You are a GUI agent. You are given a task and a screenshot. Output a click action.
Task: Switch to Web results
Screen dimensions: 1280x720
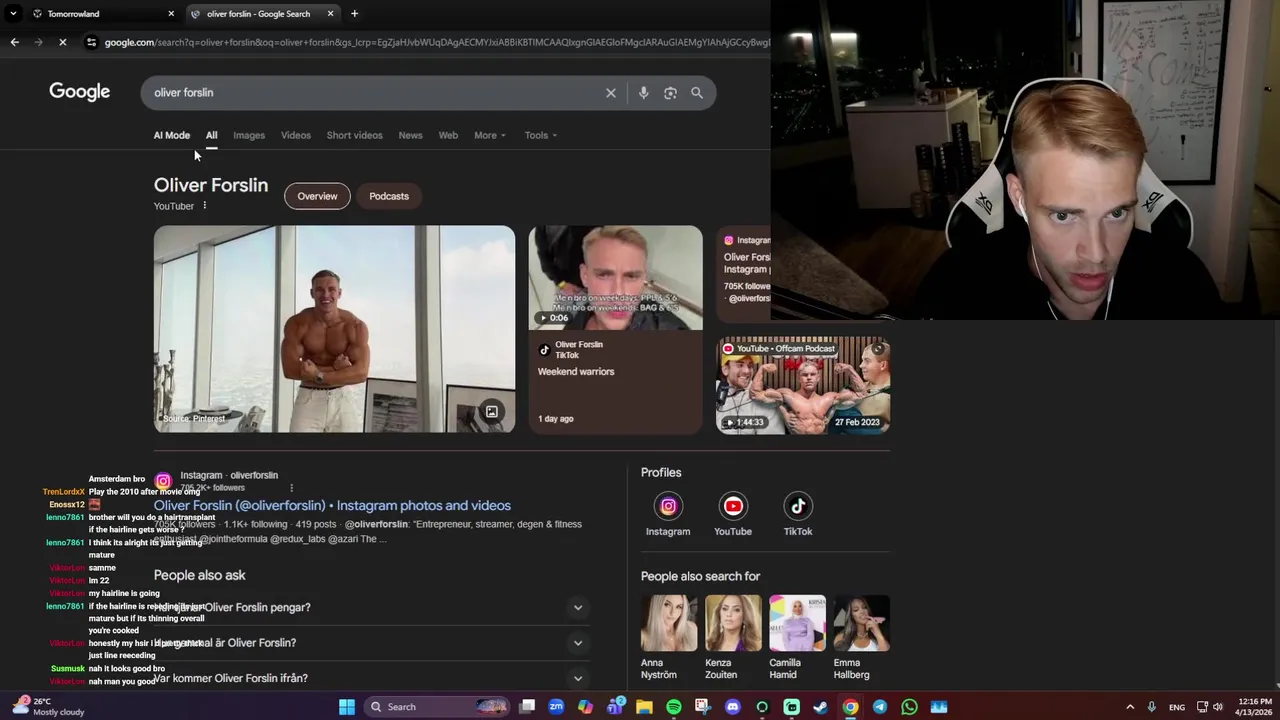pos(448,135)
